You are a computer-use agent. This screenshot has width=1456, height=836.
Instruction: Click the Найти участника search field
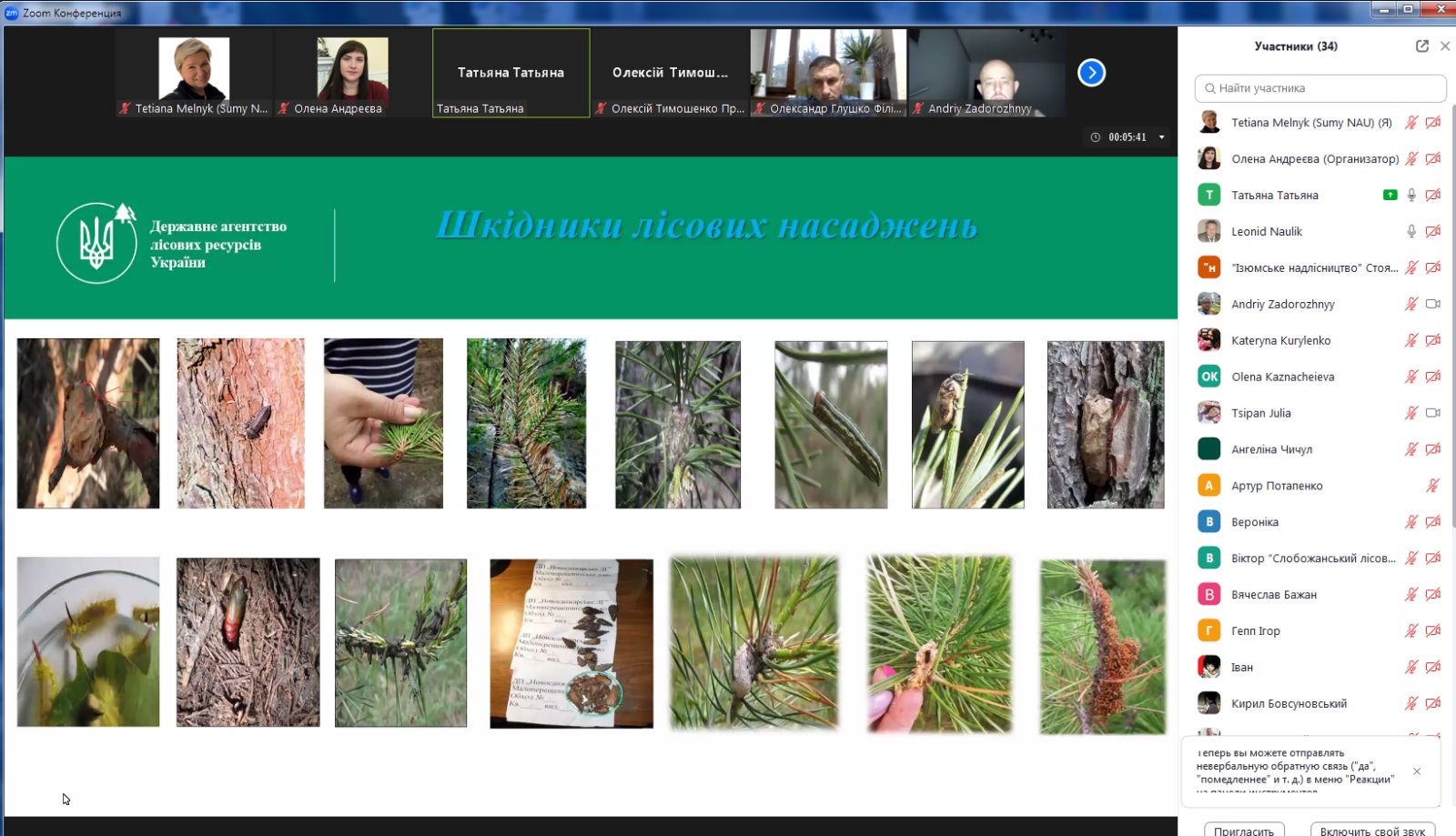tap(1319, 88)
